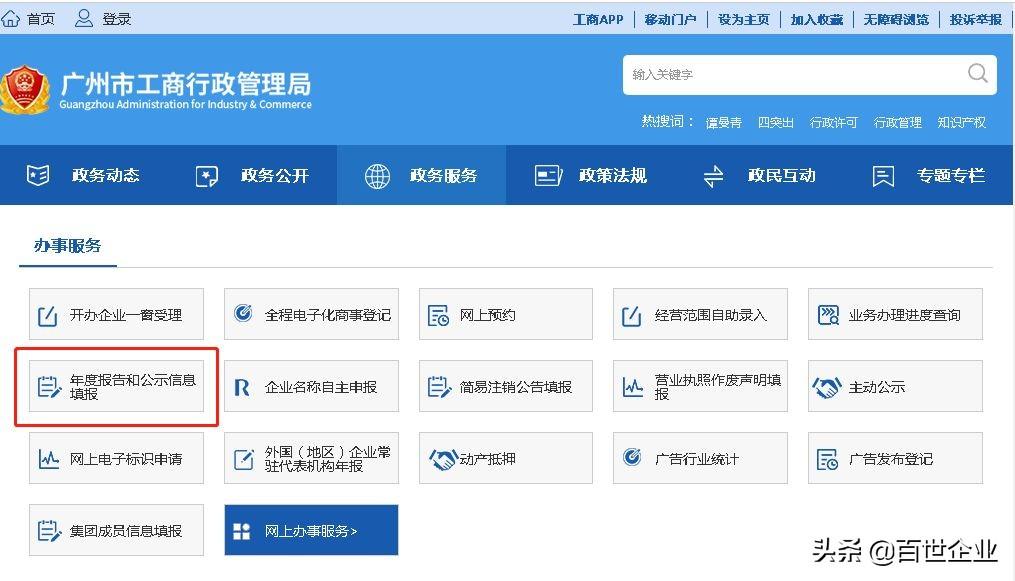Open 无障碍浏览 link

pos(896,19)
